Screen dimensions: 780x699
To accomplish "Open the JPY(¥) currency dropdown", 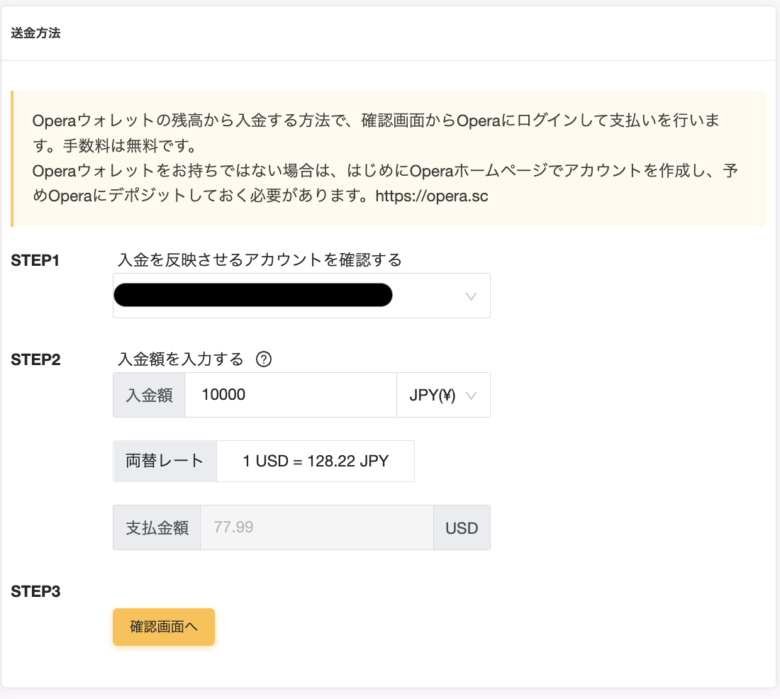I will point(443,395).
